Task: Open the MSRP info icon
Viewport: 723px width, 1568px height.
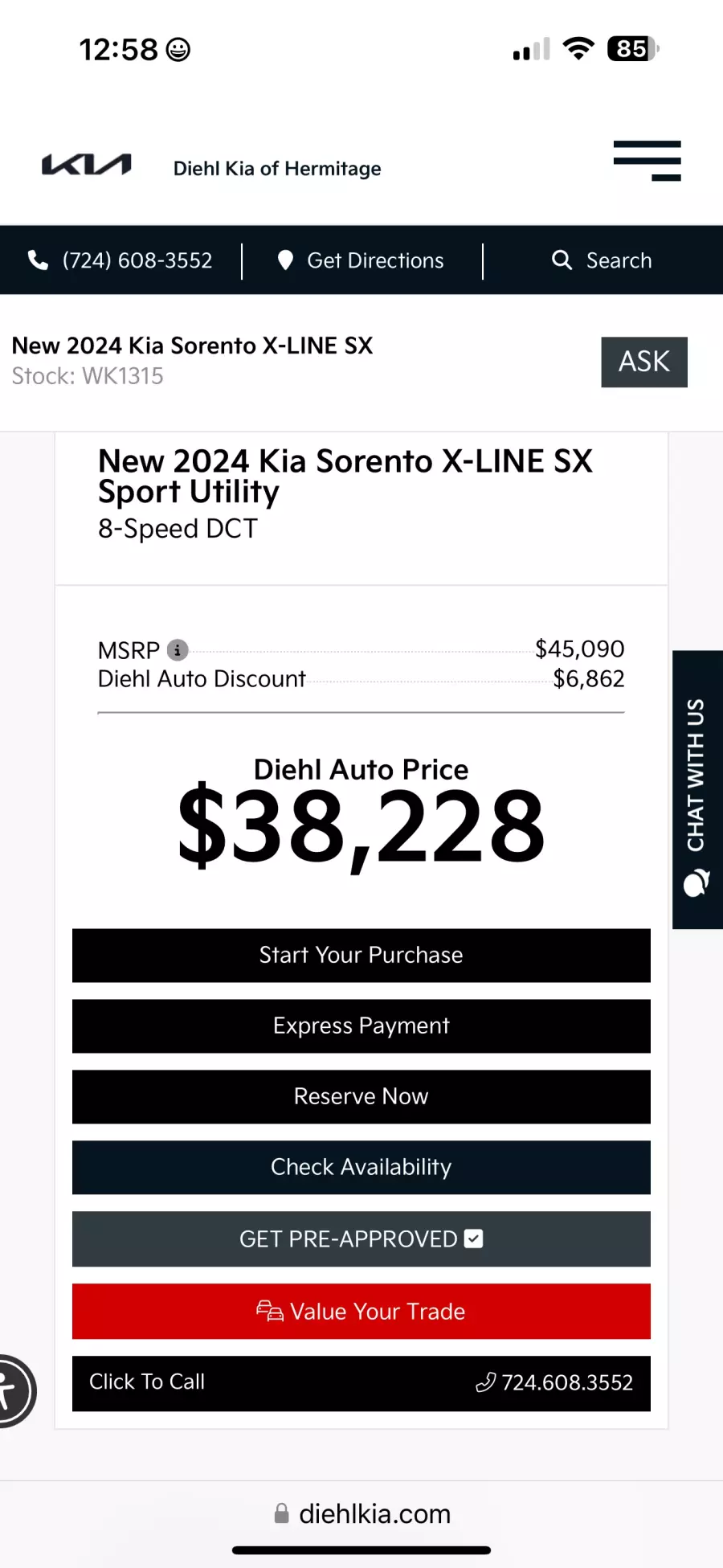Action: click(178, 649)
